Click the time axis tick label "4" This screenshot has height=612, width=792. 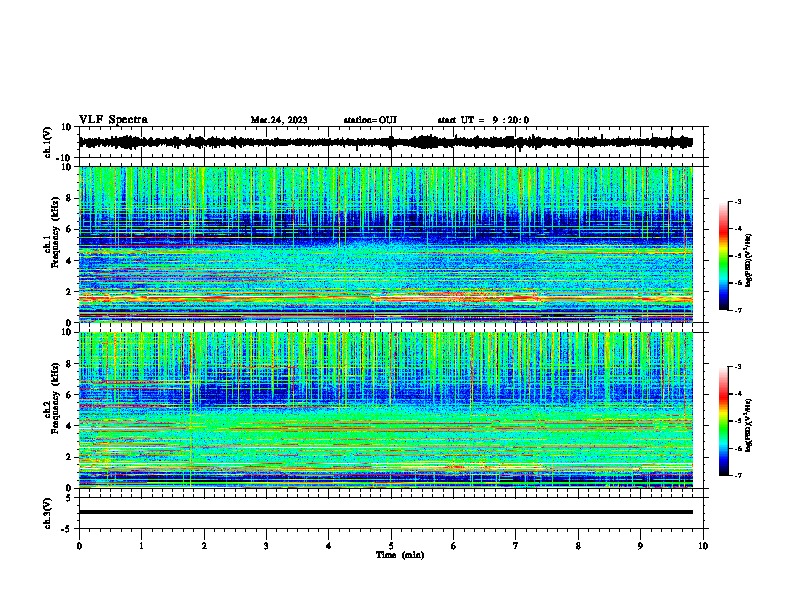[329, 546]
